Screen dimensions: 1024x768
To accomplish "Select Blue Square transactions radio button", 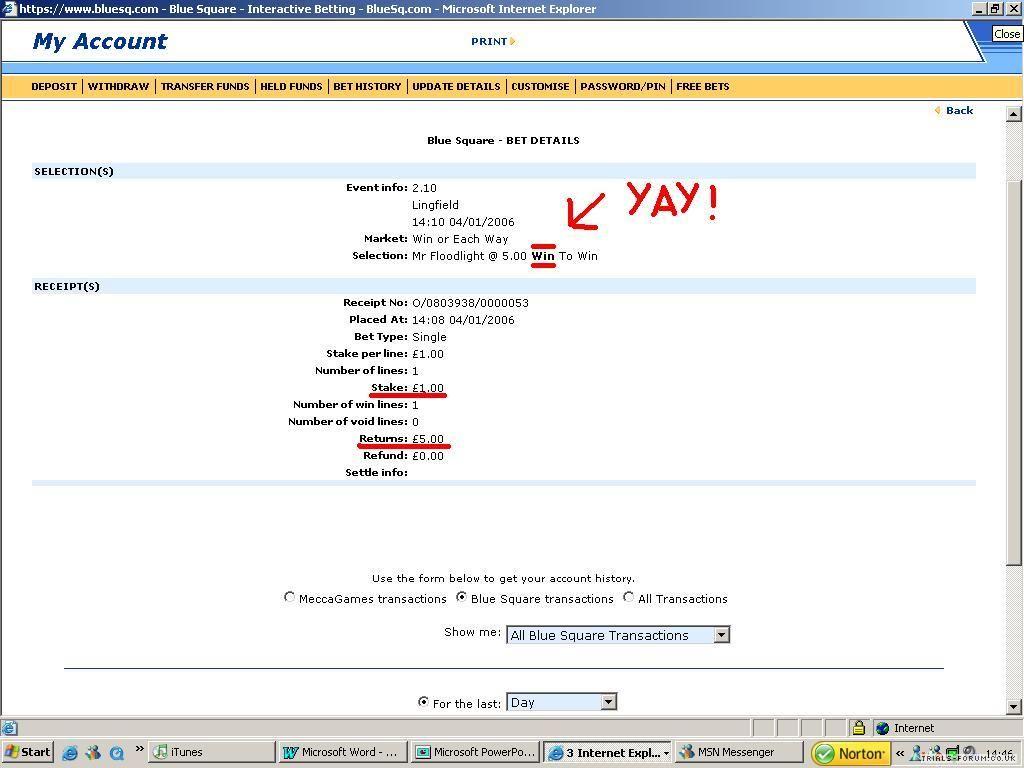I will pos(461,597).
